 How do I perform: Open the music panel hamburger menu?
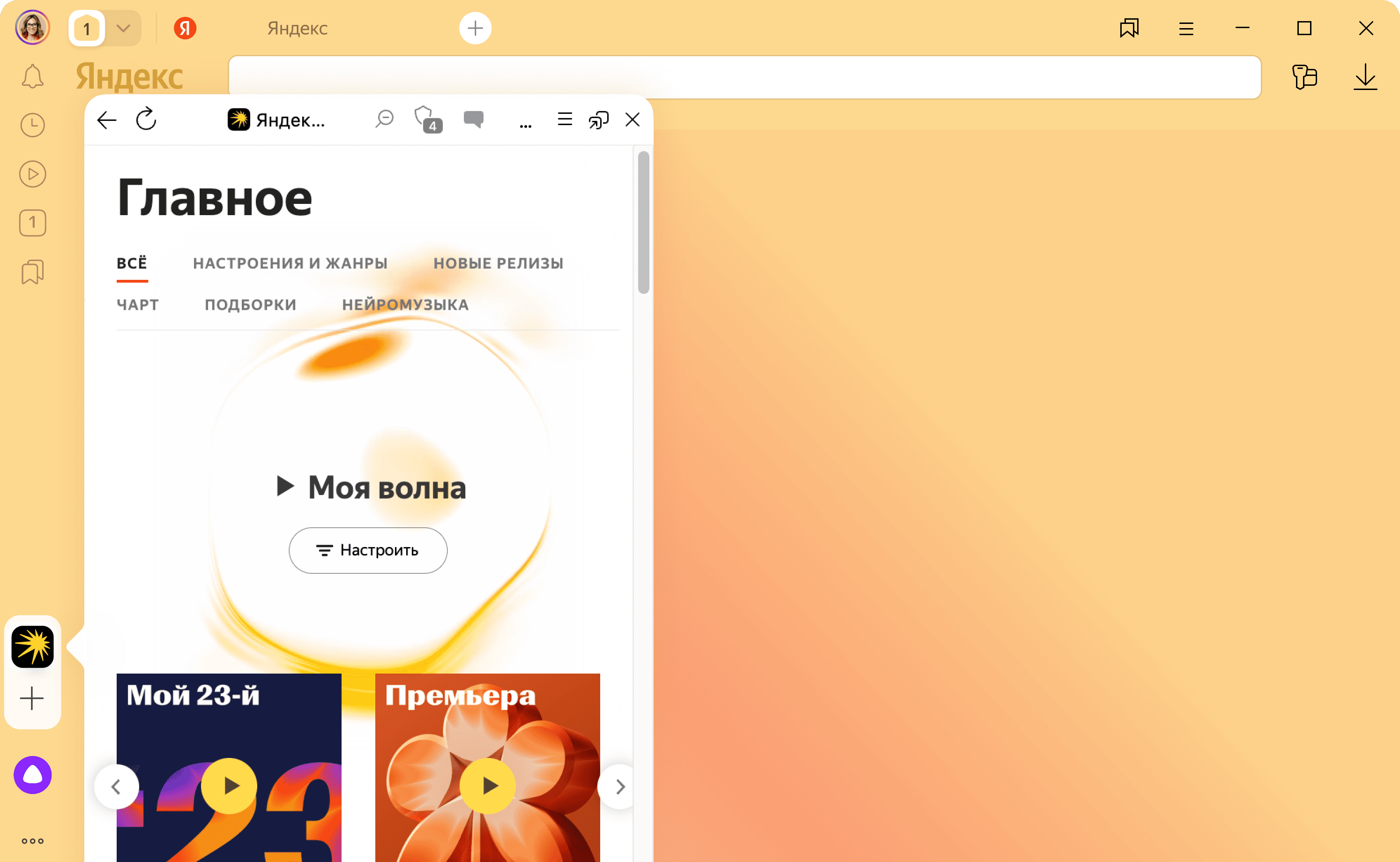pos(565,119)
